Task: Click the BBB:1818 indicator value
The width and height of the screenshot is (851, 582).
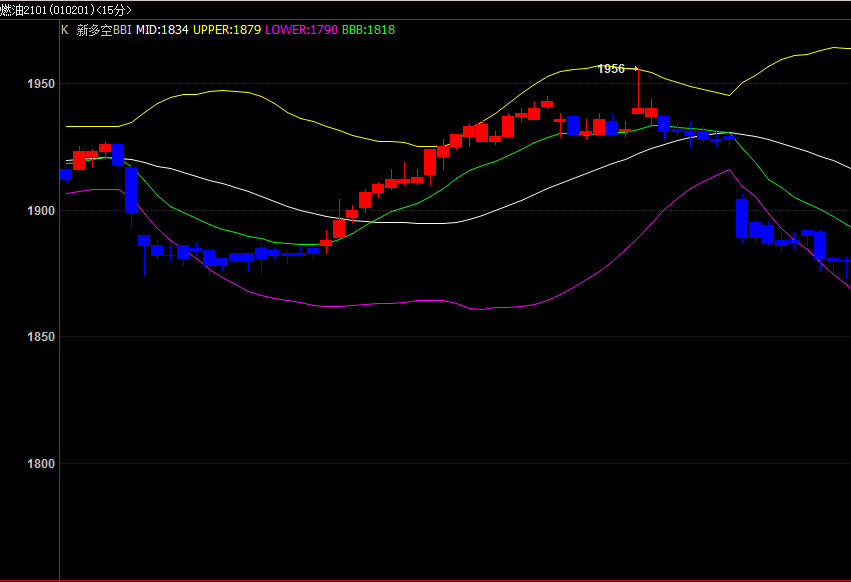Action: [x=369, y=30]
